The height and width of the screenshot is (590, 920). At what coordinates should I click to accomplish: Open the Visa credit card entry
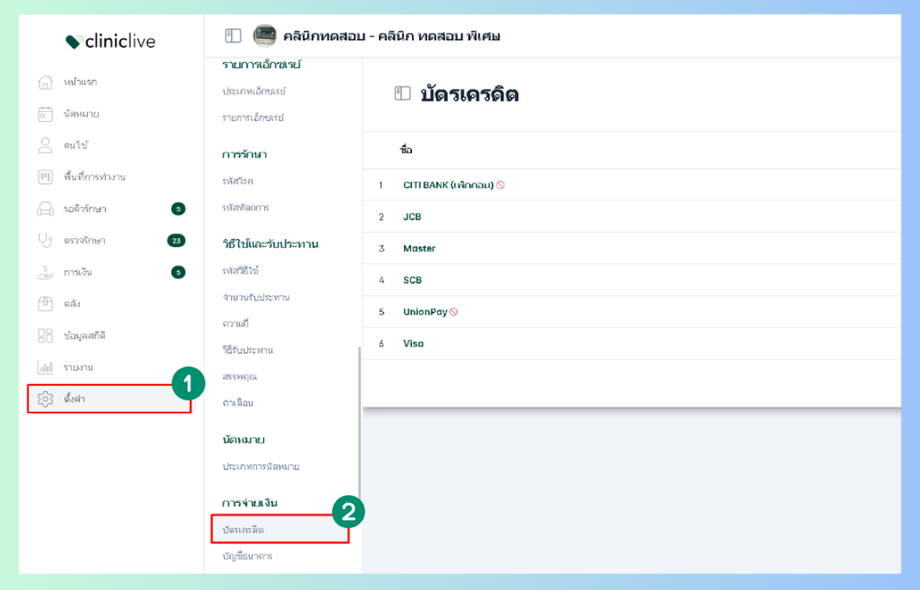[x=413, y=344]
